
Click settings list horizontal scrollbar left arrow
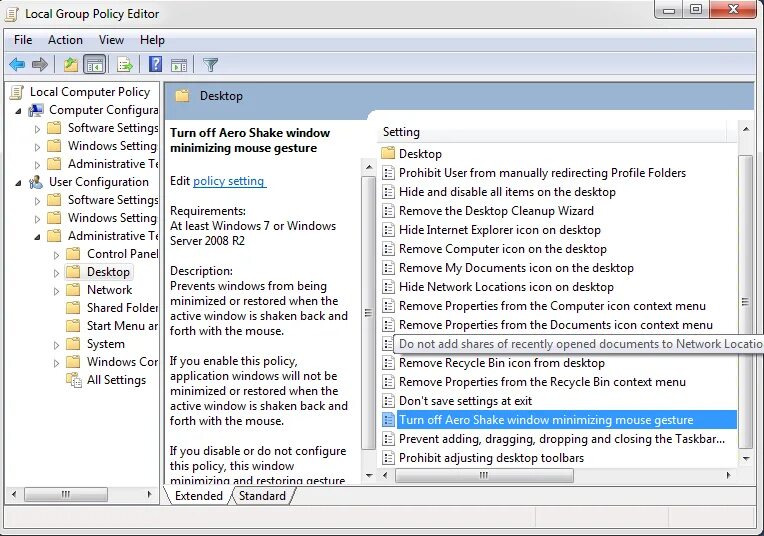[x=385, y=475]
